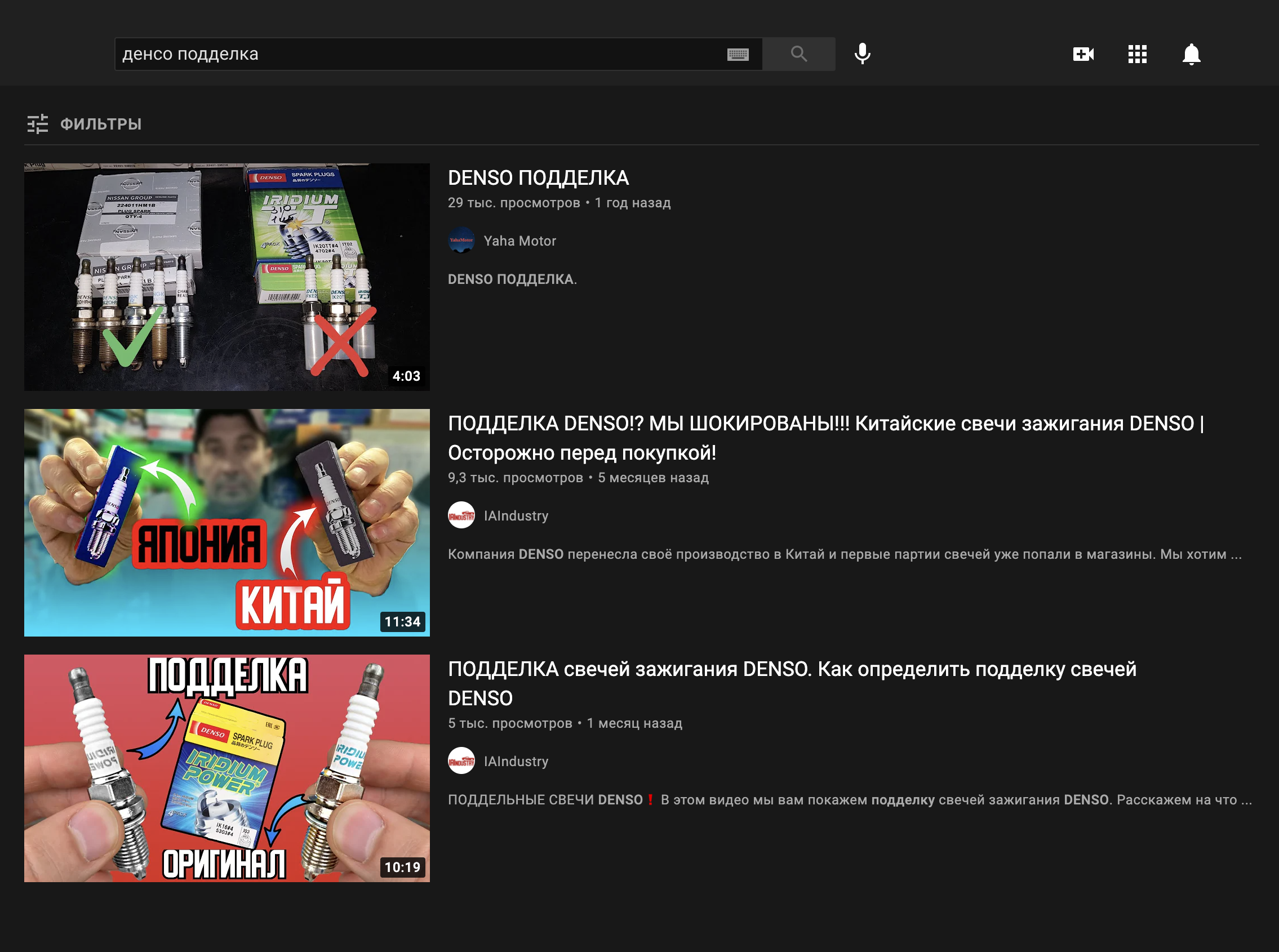Open notifications bell icon
1279x952 pixels.
pos(1192,54)
